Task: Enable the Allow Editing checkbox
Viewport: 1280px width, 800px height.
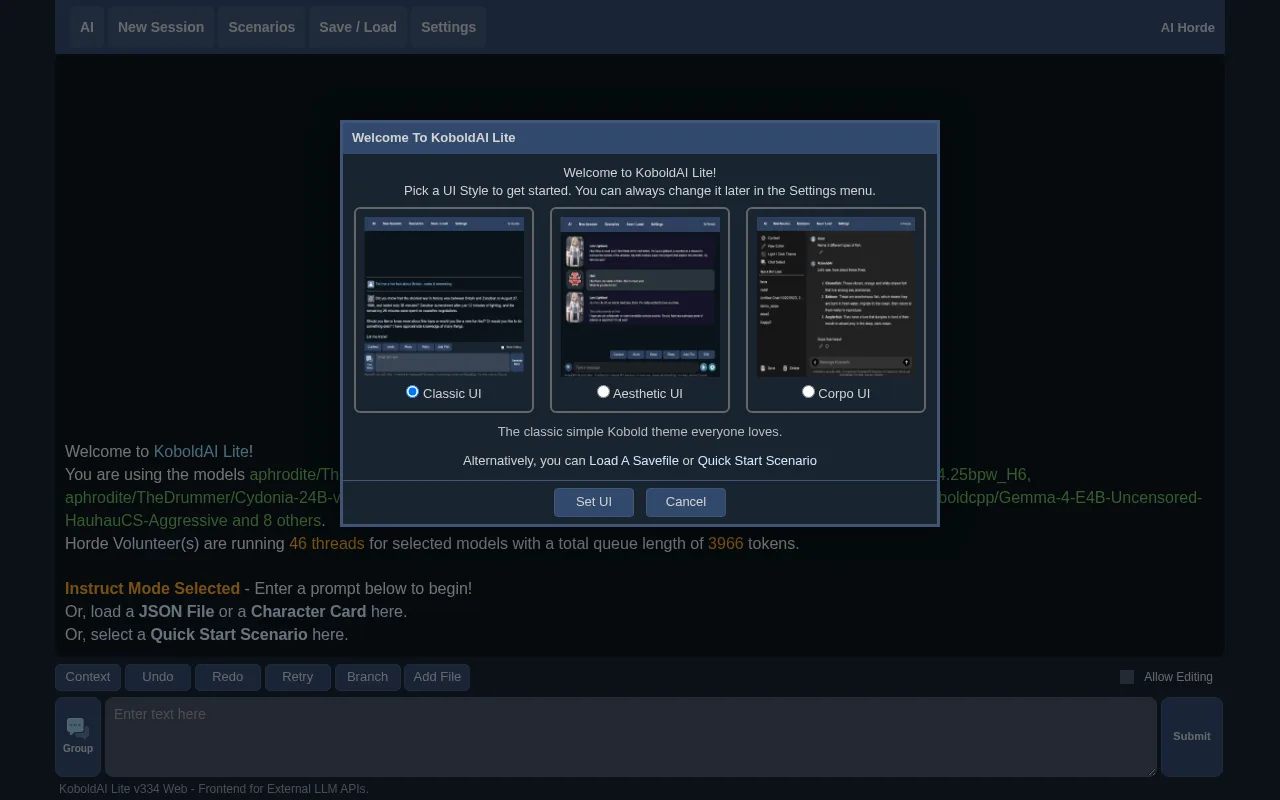Action: (1127, 677)
